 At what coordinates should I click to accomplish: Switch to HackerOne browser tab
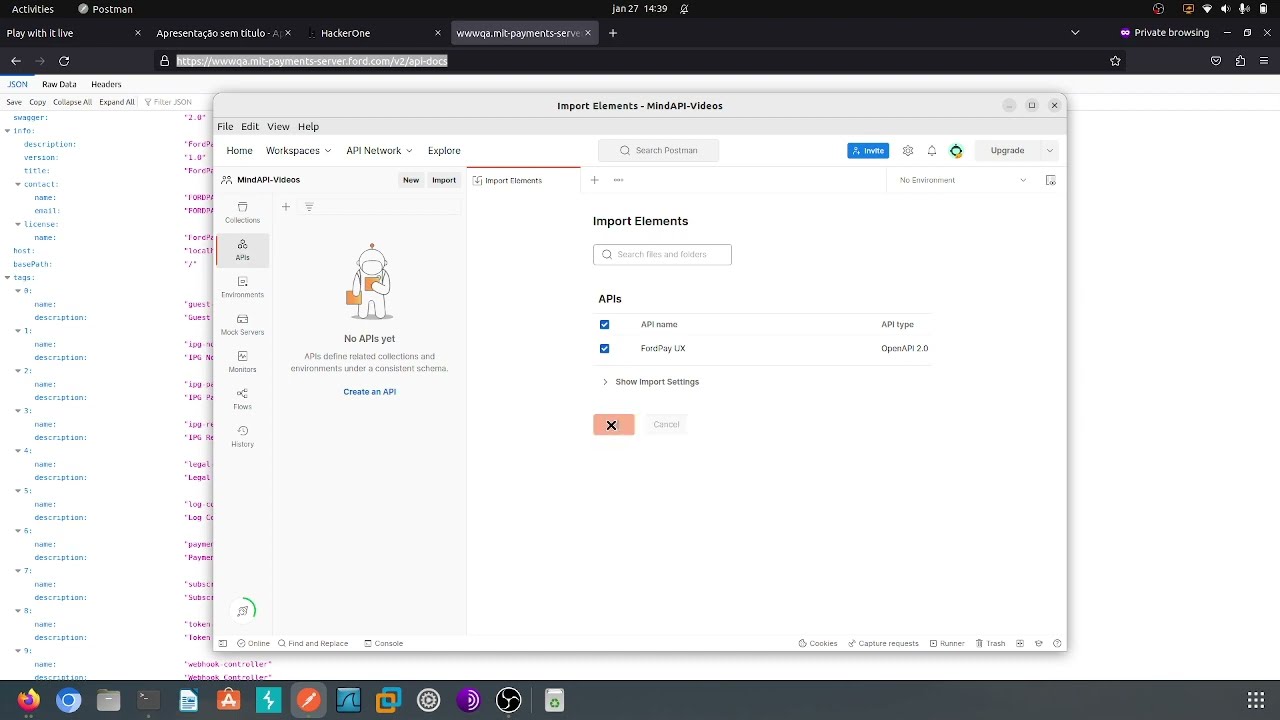[375, 33]
